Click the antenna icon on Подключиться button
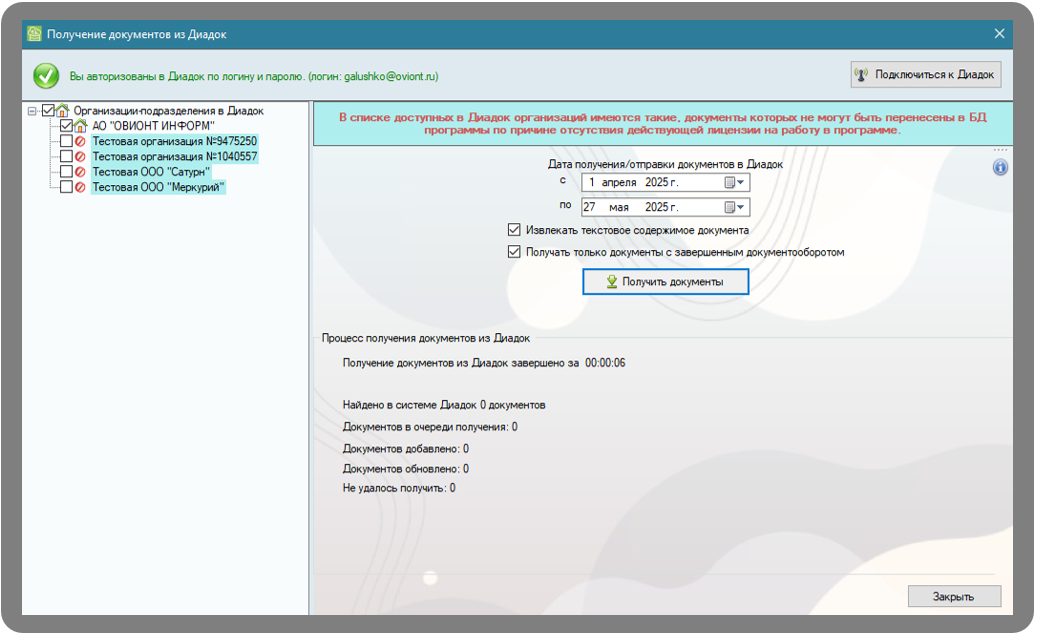This screenshot has width=1039, height=637. [x=861, y=75]
